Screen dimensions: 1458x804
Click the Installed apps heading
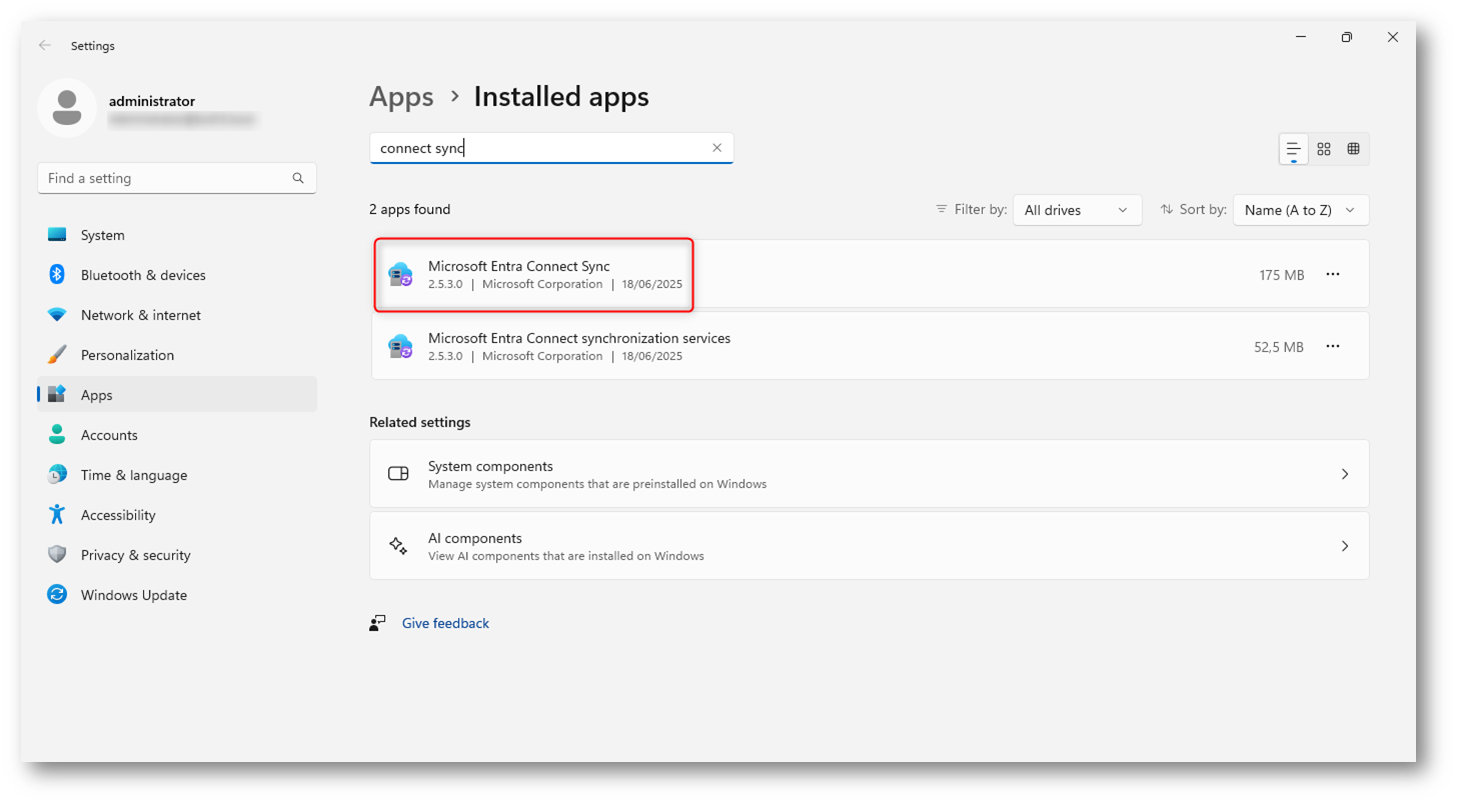pos(561,97)
